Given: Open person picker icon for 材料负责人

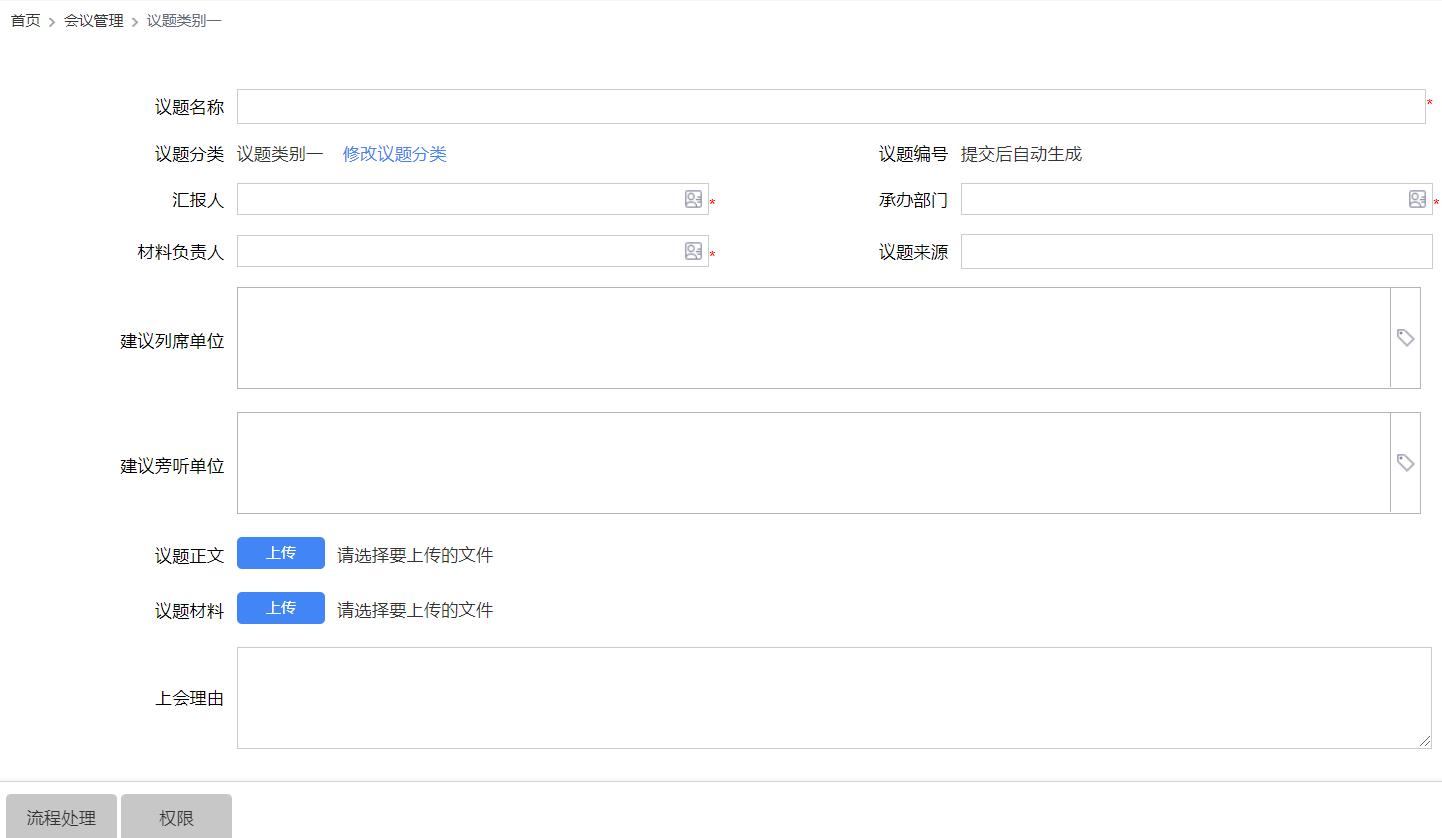Looking at the screenshot, I should coord(693,252).
